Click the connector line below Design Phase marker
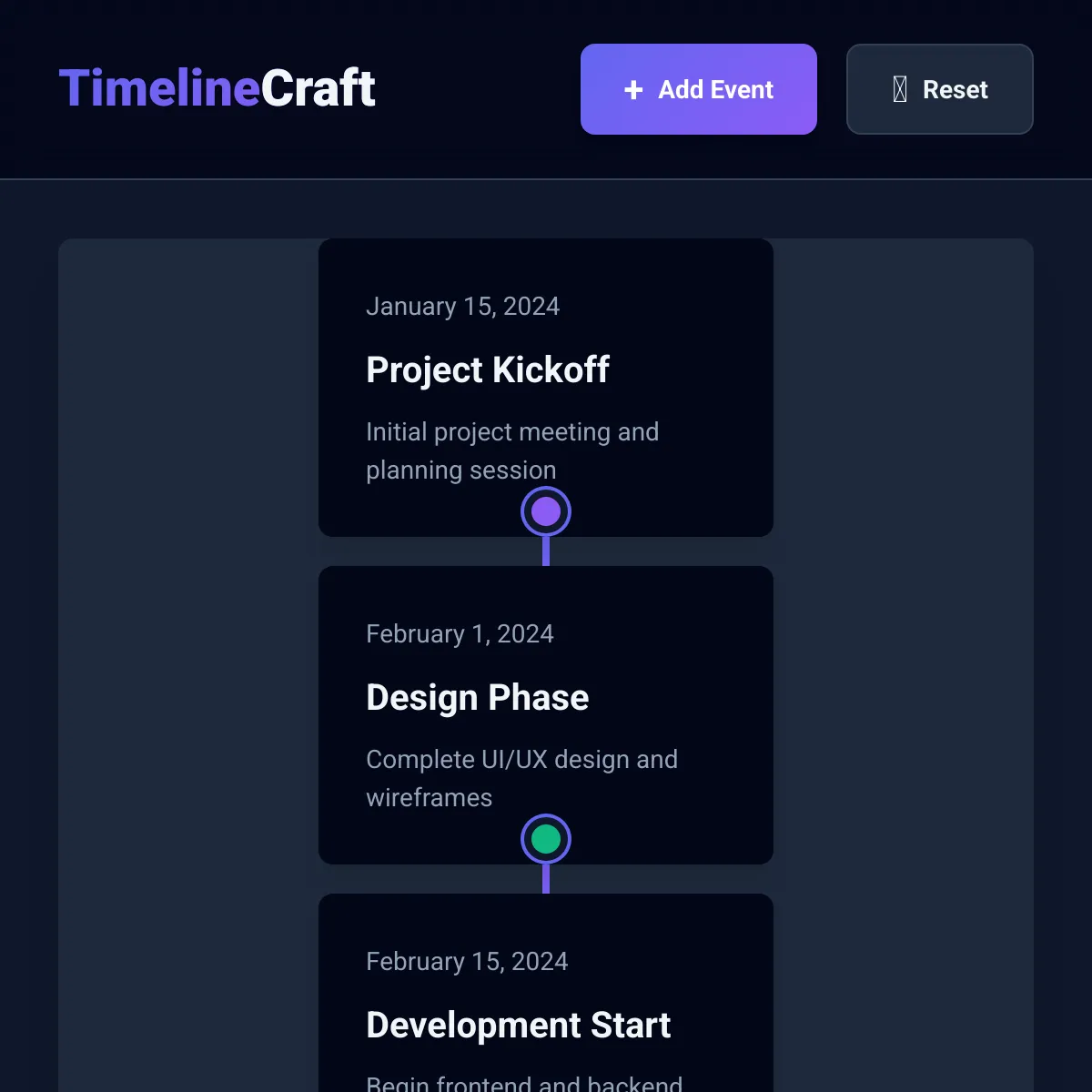Viewport: 1092px width, 1092px height. tap(546, 879)
